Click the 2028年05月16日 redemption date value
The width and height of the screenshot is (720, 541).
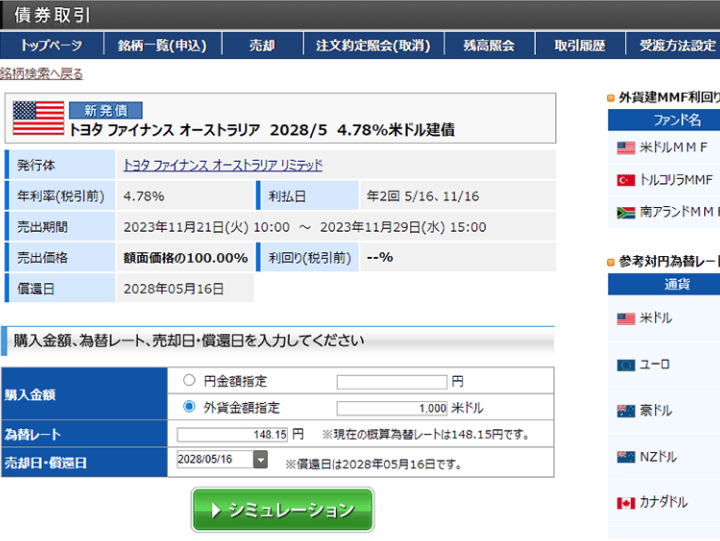[x=174, y=289]
